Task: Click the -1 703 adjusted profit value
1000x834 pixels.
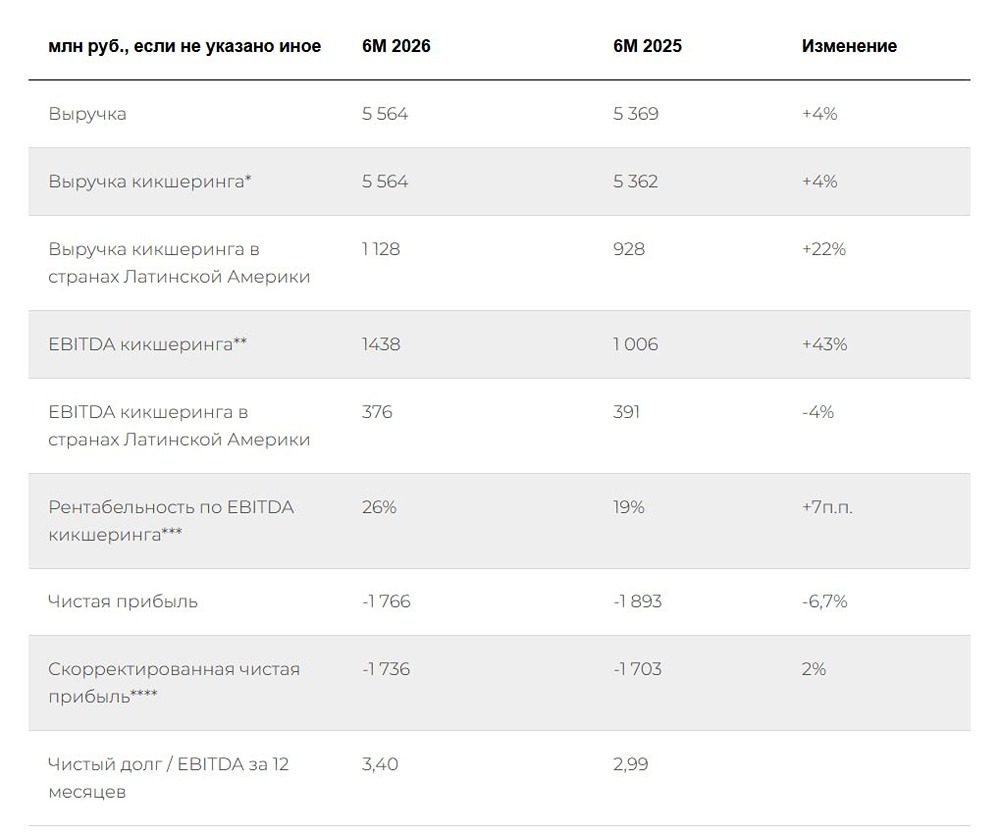Action: [x=638, y=669]
